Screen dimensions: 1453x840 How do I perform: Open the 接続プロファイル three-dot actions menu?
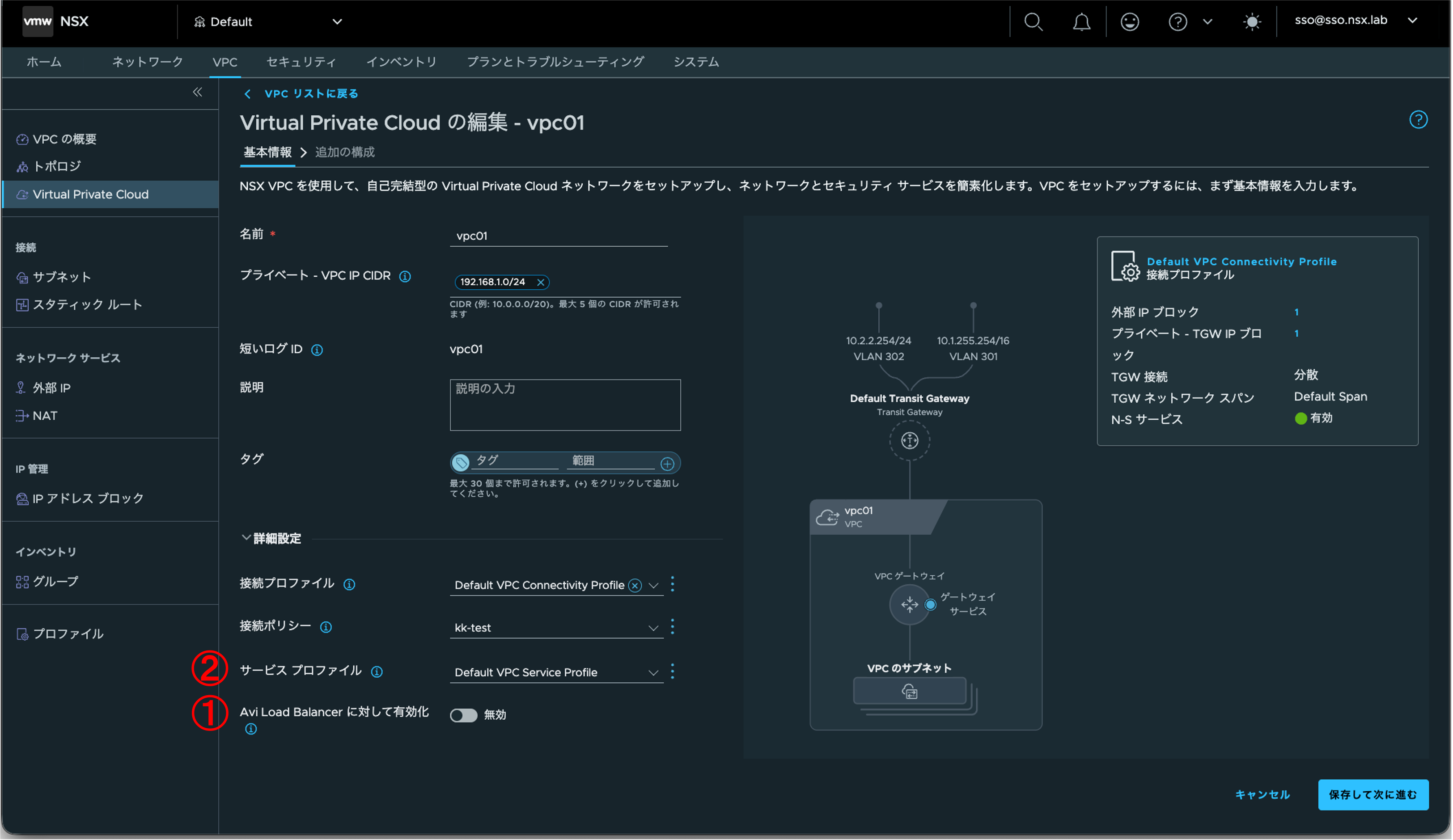(x=672, y=584)
